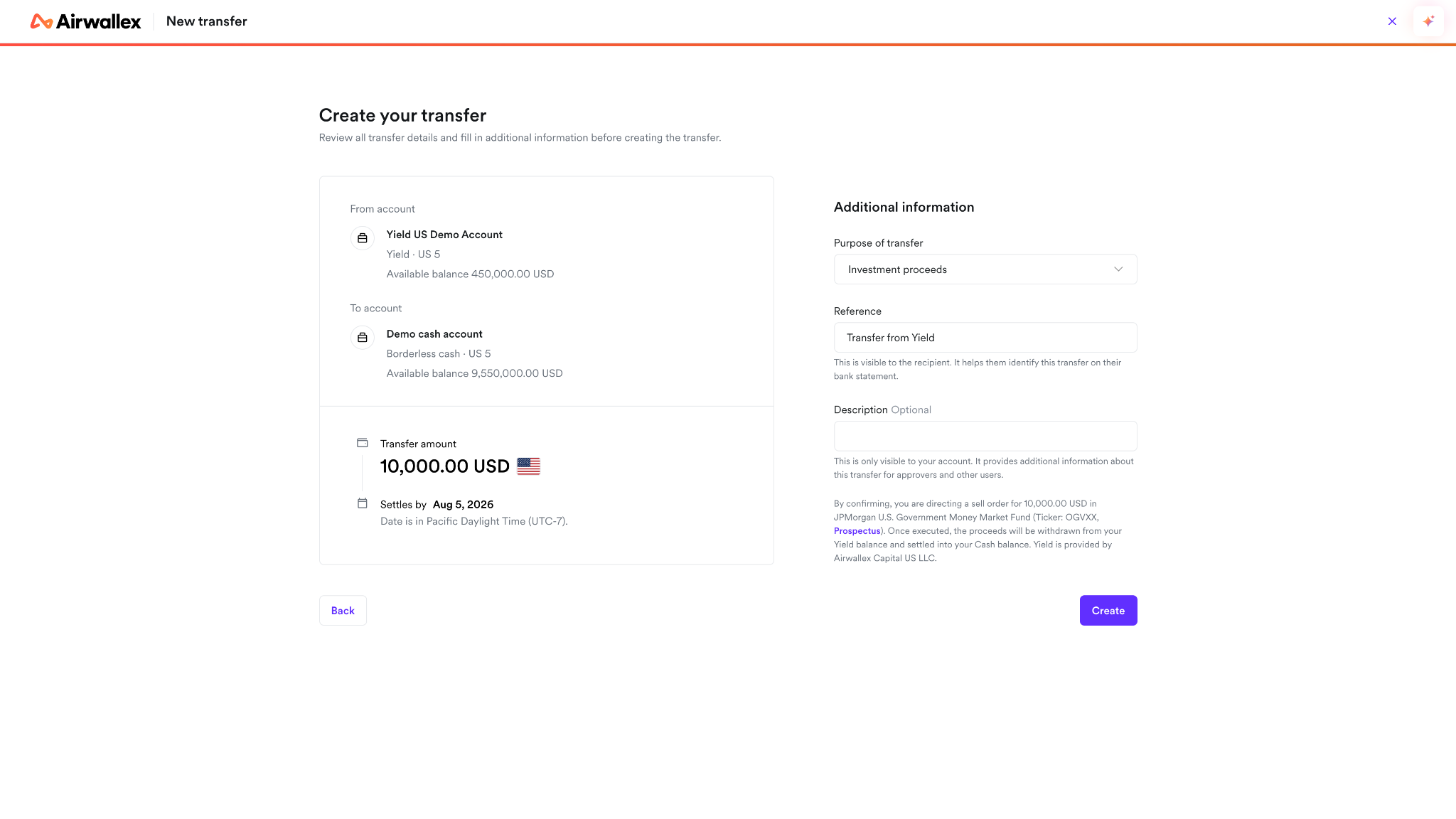
Task: Select the Demo cash account name
Action: pos(434,334)
